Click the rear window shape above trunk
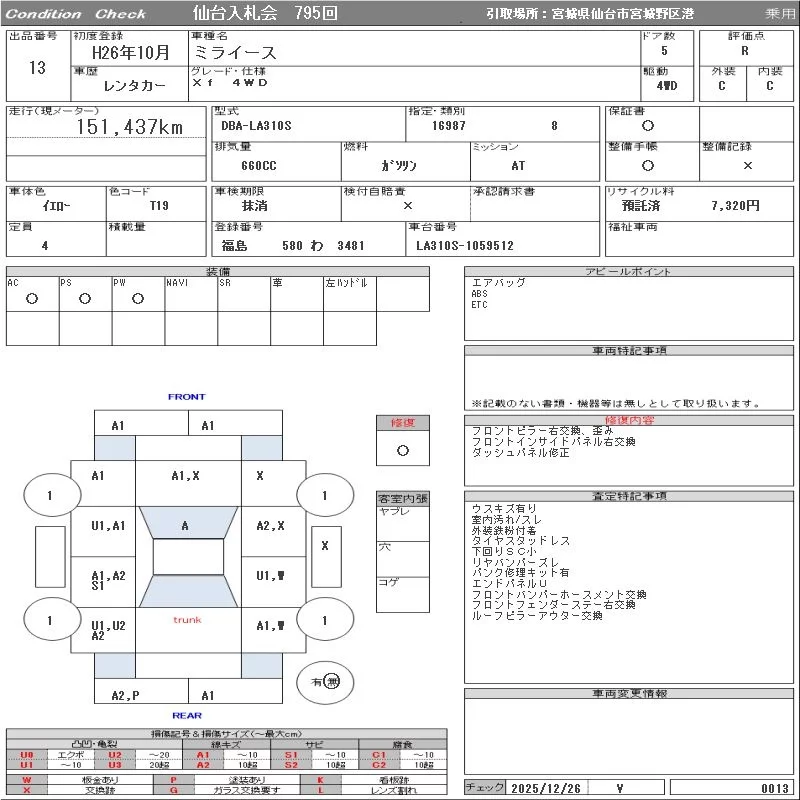The height and width of the screenshot is (800, 800). [x=186, y=591]
